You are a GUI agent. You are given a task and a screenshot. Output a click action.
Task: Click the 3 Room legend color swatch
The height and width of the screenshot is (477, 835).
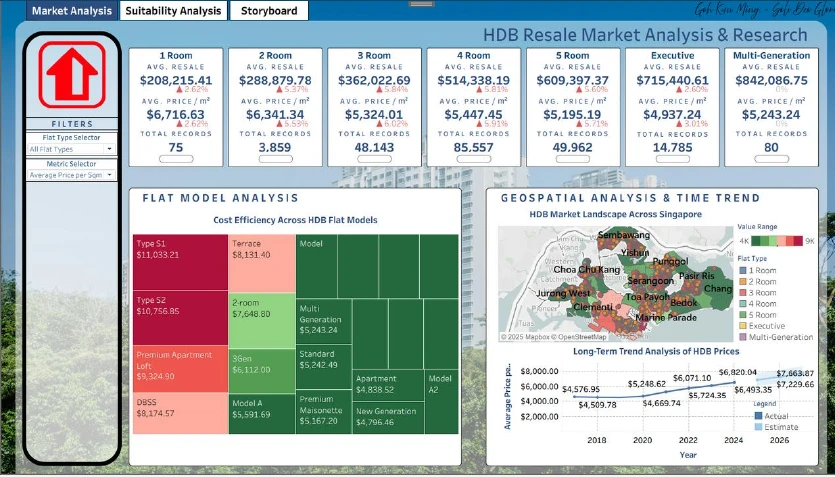pyautogui.click(x=743, y=293)
